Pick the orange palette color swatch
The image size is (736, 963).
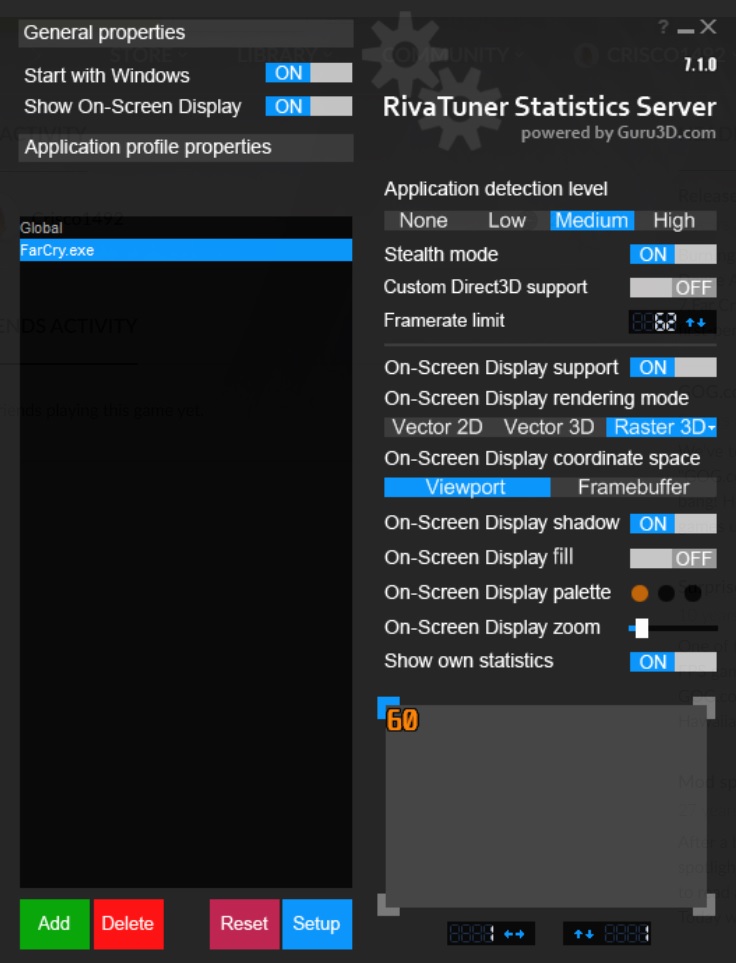(640, 593)
